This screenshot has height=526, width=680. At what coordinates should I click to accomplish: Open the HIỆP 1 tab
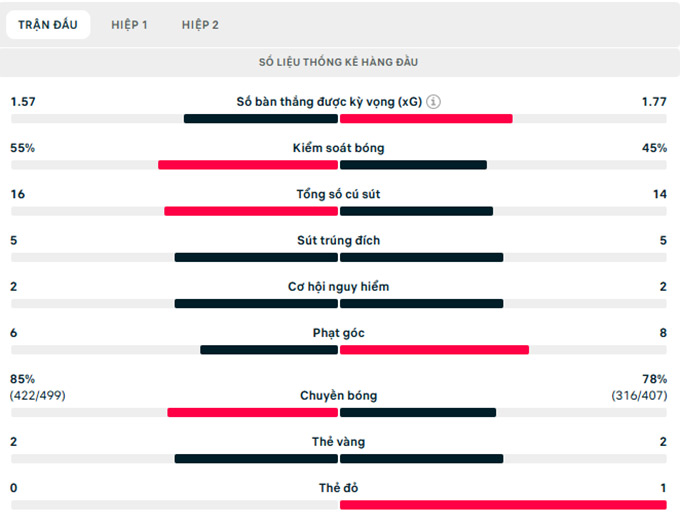[129, 25]
